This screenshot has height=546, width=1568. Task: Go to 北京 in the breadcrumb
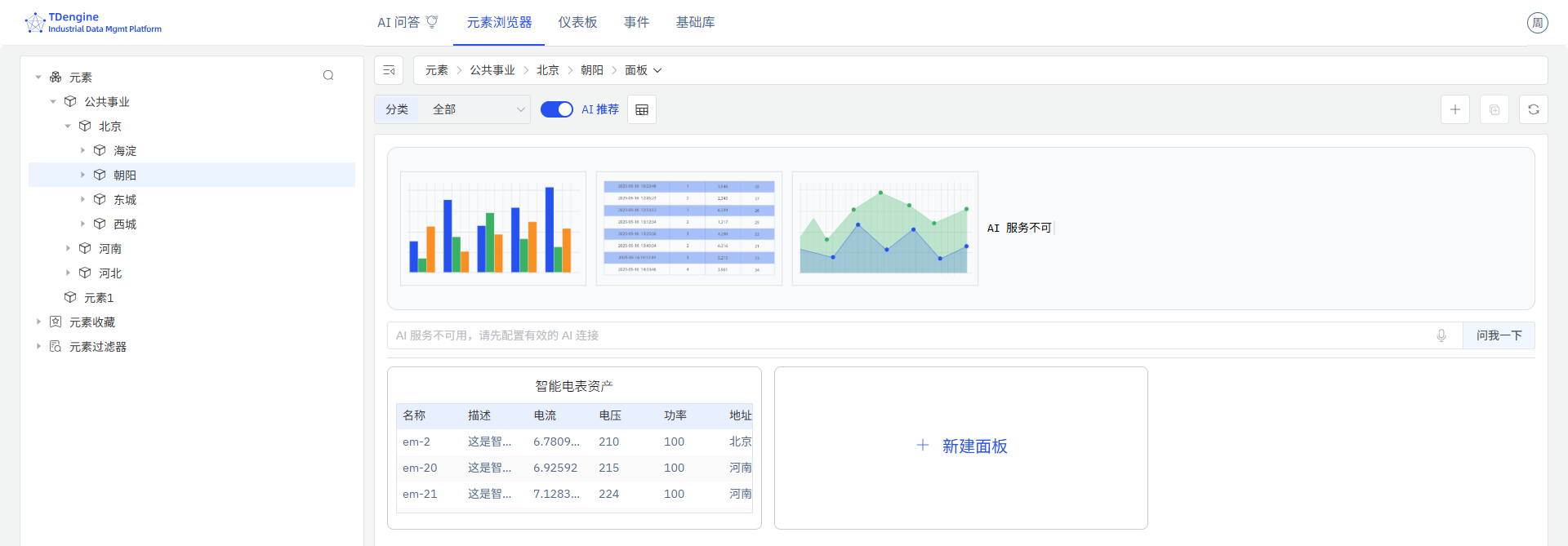tap(548, 70)
